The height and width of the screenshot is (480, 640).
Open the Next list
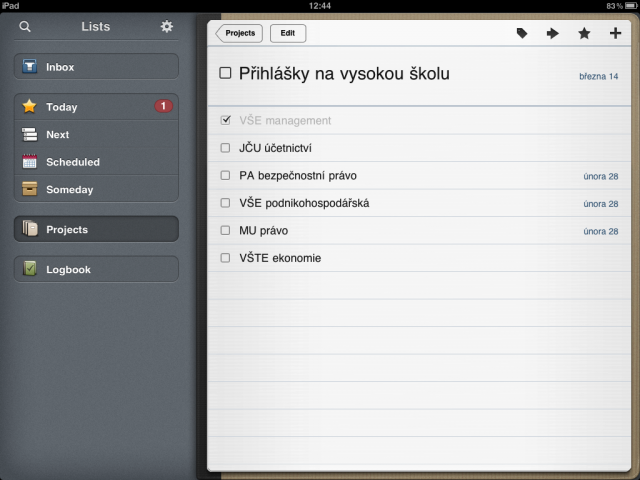click(x=96, y=134)
